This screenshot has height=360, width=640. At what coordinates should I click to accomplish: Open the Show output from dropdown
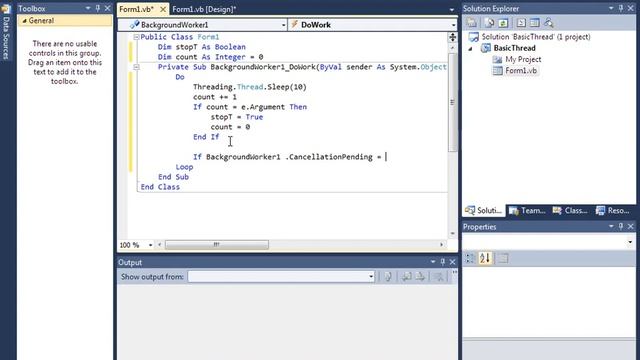(x=371, y=277)
